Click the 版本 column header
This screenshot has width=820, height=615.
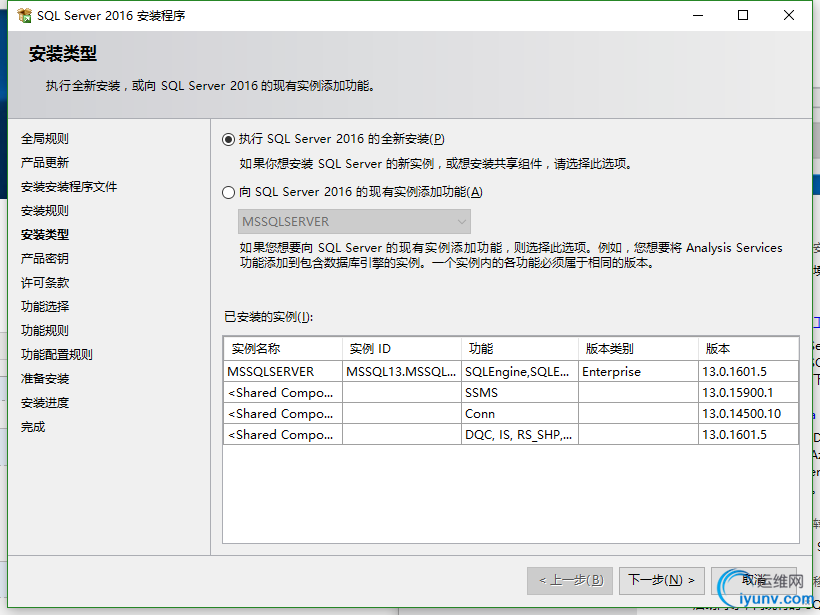point(748,349)
